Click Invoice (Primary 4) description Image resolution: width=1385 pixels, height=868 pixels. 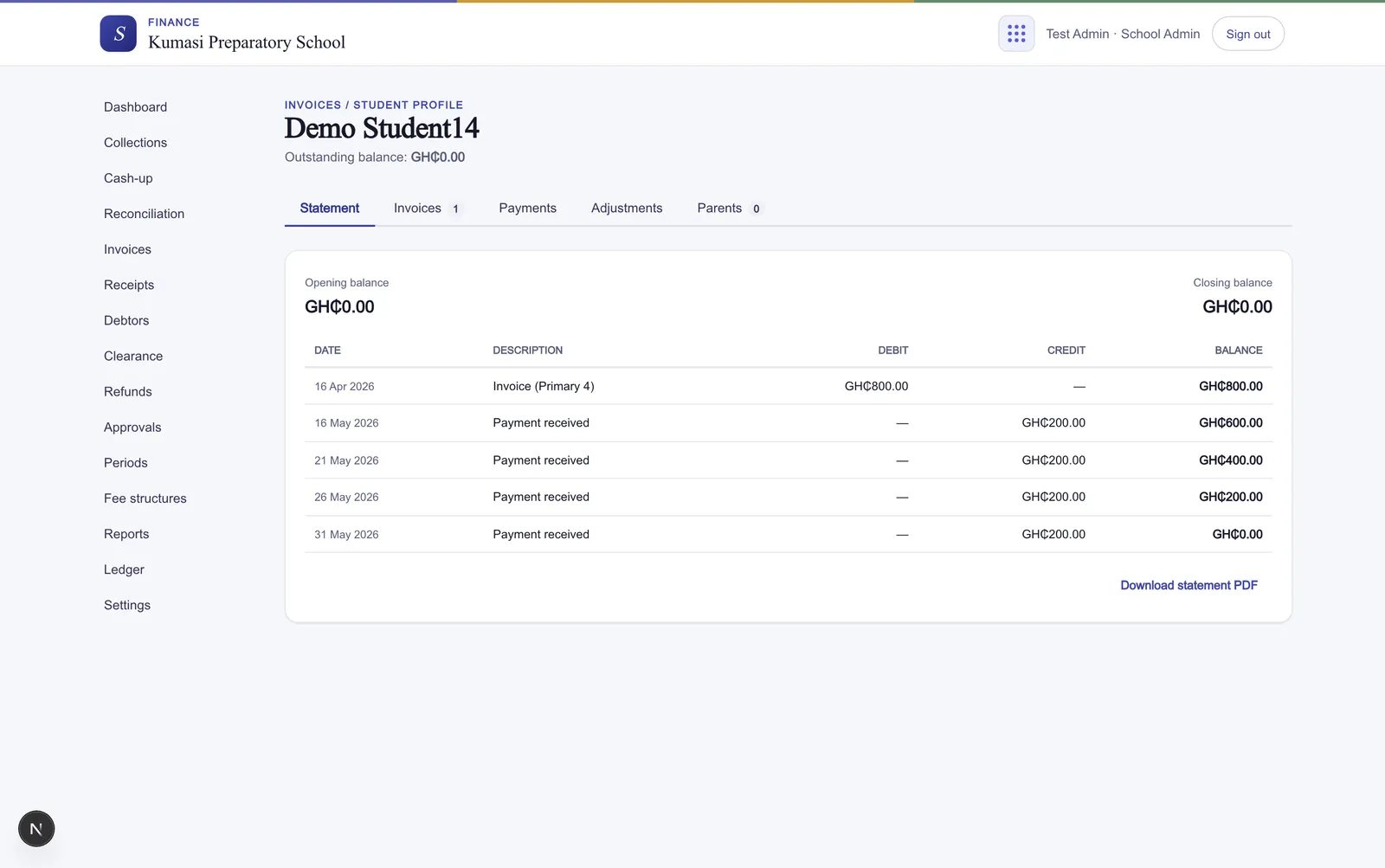[x=544, y=386]
